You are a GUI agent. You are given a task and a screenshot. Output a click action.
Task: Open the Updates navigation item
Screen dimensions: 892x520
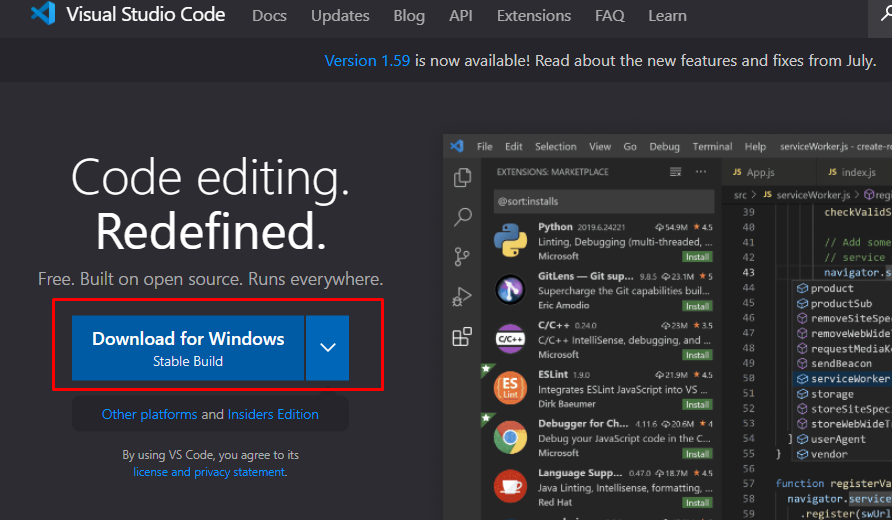[x=340, y=15]
